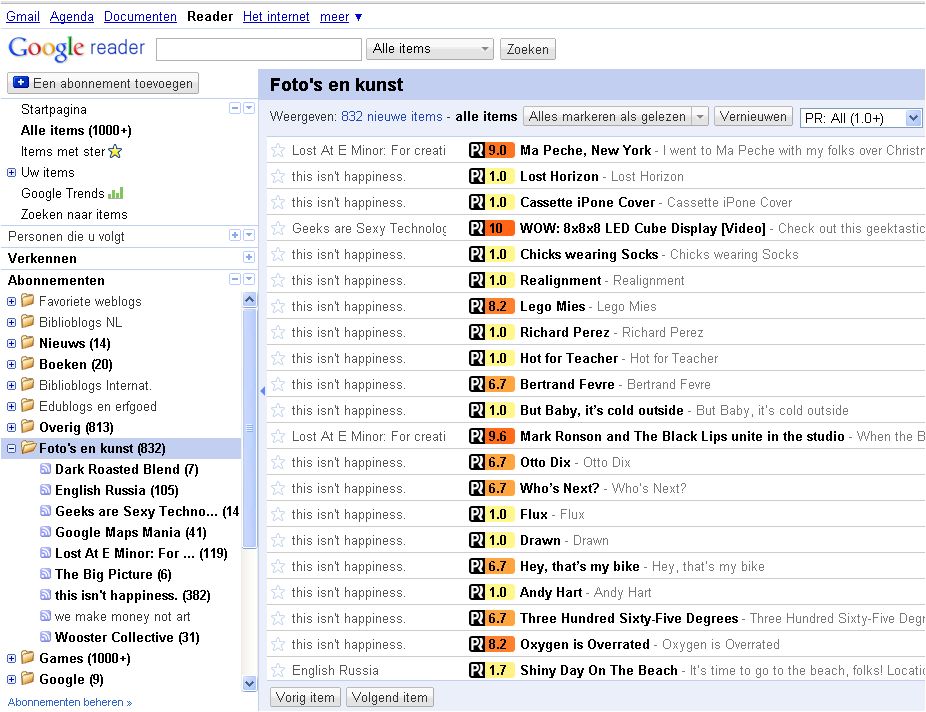Screen dimensions: 926x712
Task: Click the subscriptions scrollbar up arrow
Action: [x=250, y=299]
